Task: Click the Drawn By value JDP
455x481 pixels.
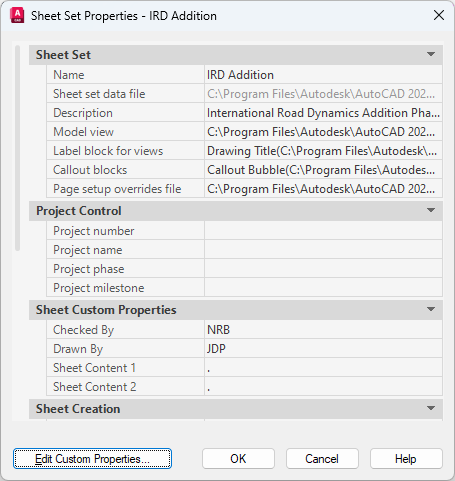Action: click(323, 349)
